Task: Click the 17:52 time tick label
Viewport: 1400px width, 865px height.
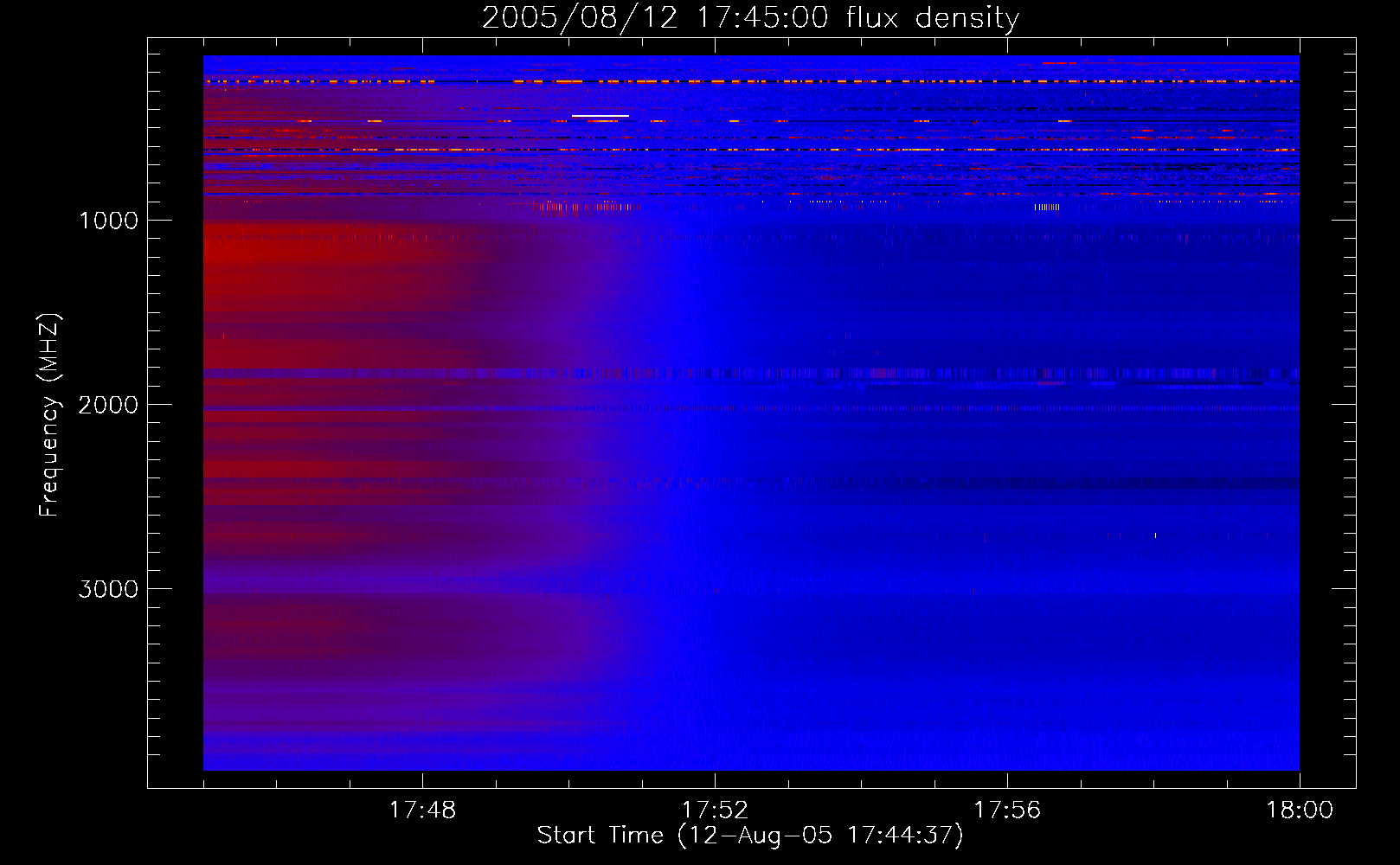Action: click(715, 811)
